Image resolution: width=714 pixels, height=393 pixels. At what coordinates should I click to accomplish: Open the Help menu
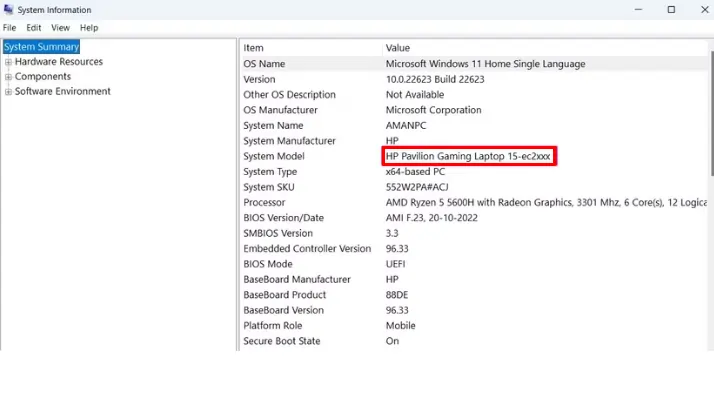pyautogui.click(x=89, y=28)
